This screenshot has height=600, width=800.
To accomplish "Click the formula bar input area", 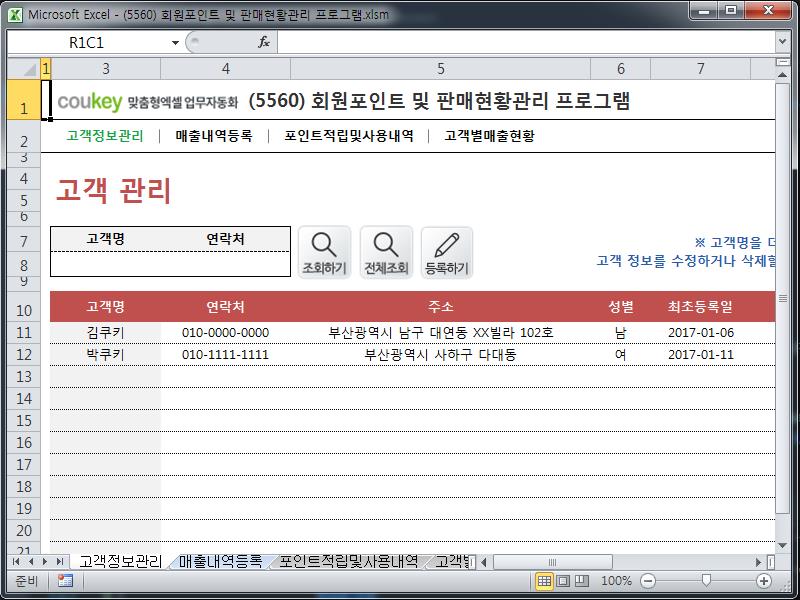I will pyautogui.click(x=526, y=42).
